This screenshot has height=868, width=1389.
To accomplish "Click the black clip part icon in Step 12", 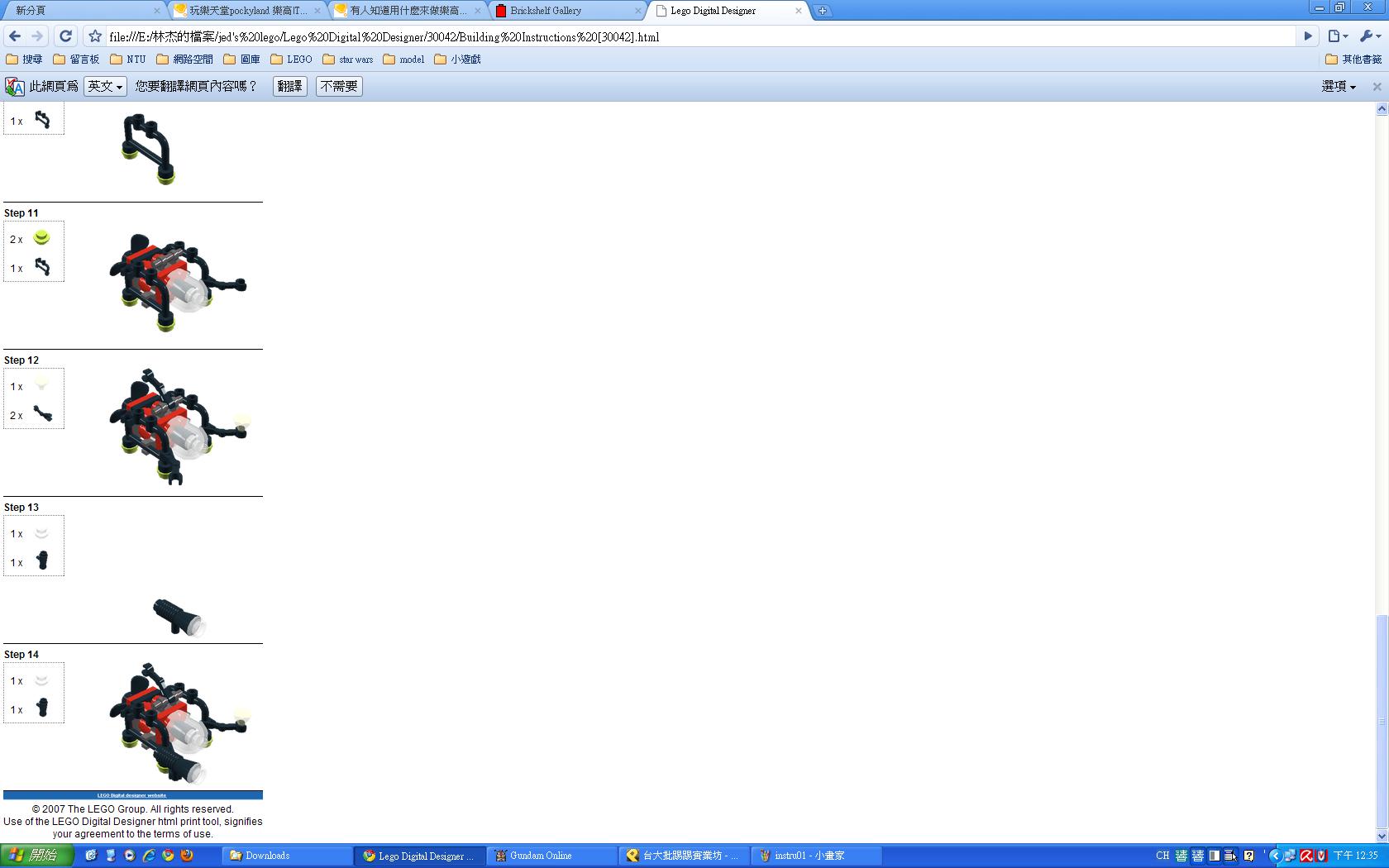I will [x=42, y=414].
